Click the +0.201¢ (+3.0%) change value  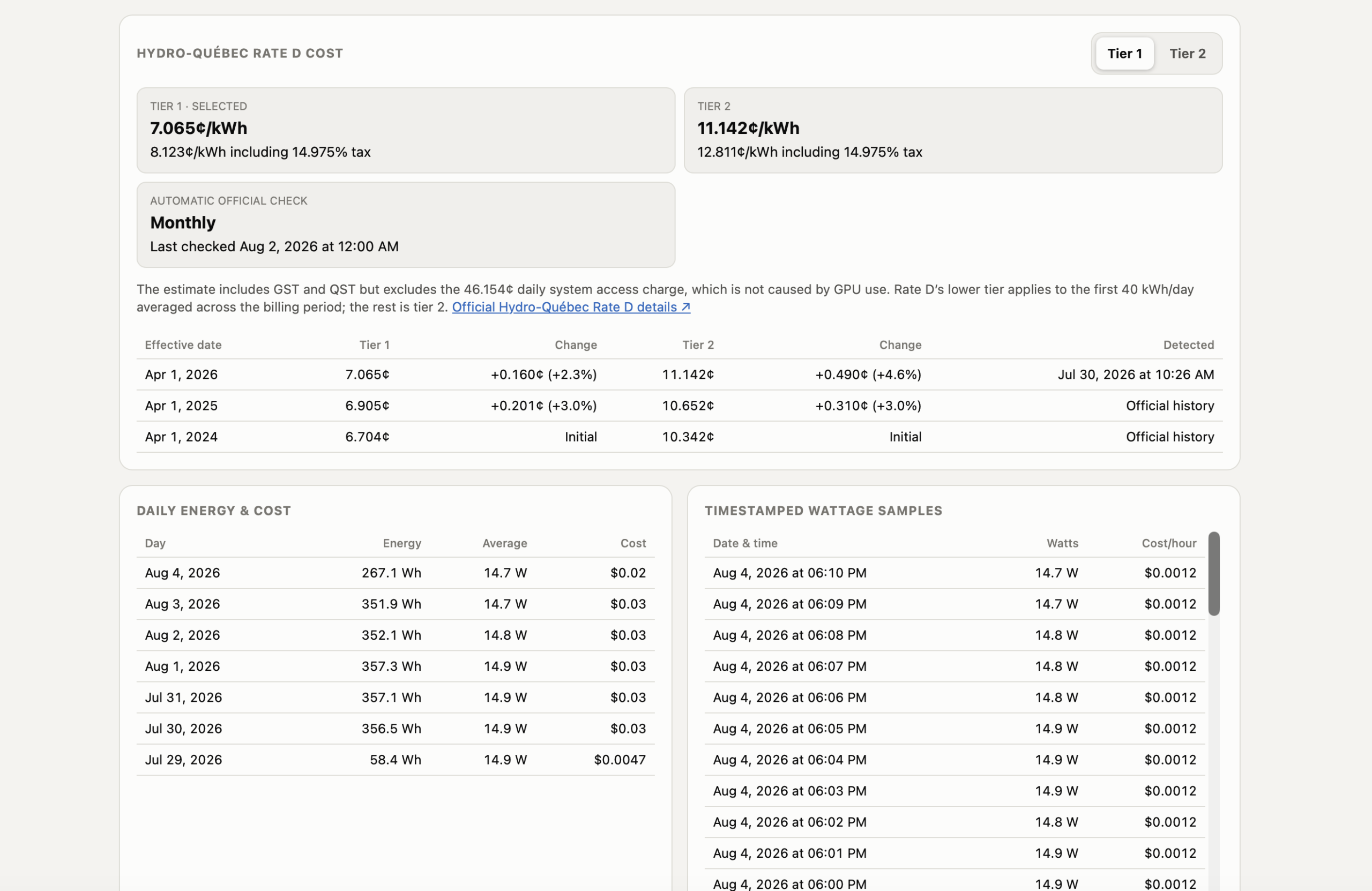point(543,406)
